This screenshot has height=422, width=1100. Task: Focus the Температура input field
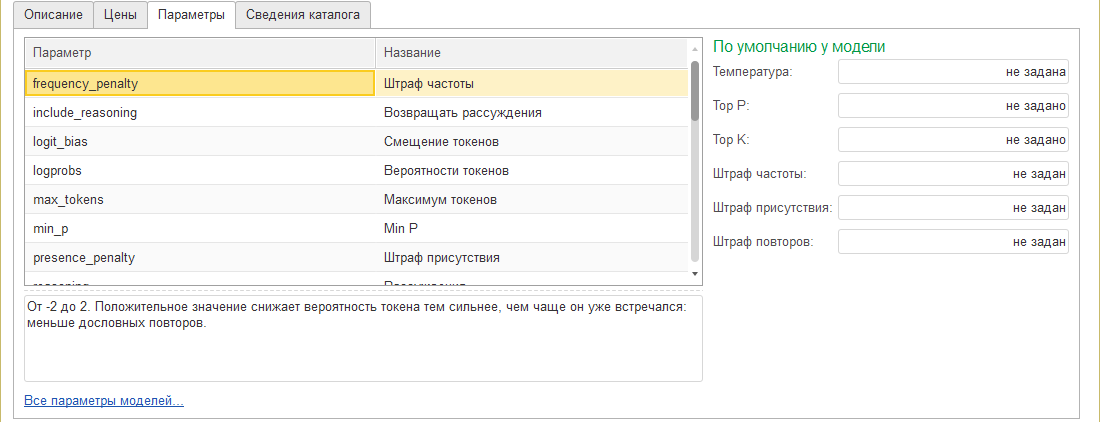[953, 72]
